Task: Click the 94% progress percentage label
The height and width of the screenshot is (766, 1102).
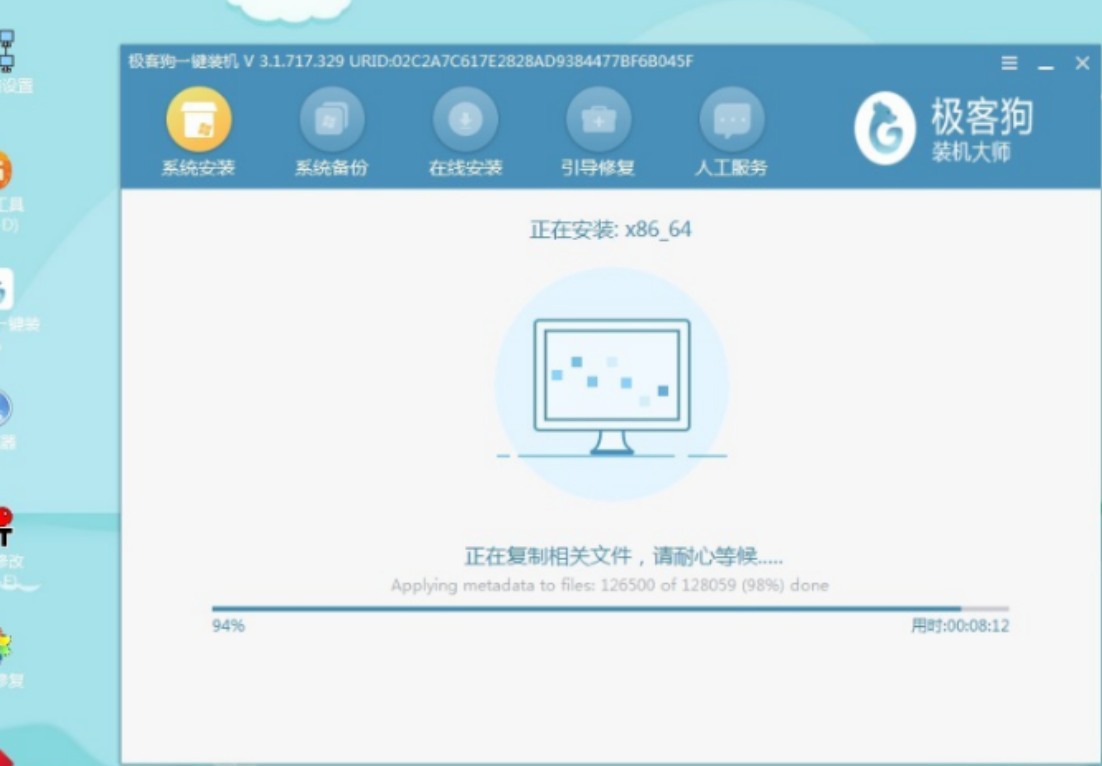Action: pyautogui.click(x=228, y=626)
